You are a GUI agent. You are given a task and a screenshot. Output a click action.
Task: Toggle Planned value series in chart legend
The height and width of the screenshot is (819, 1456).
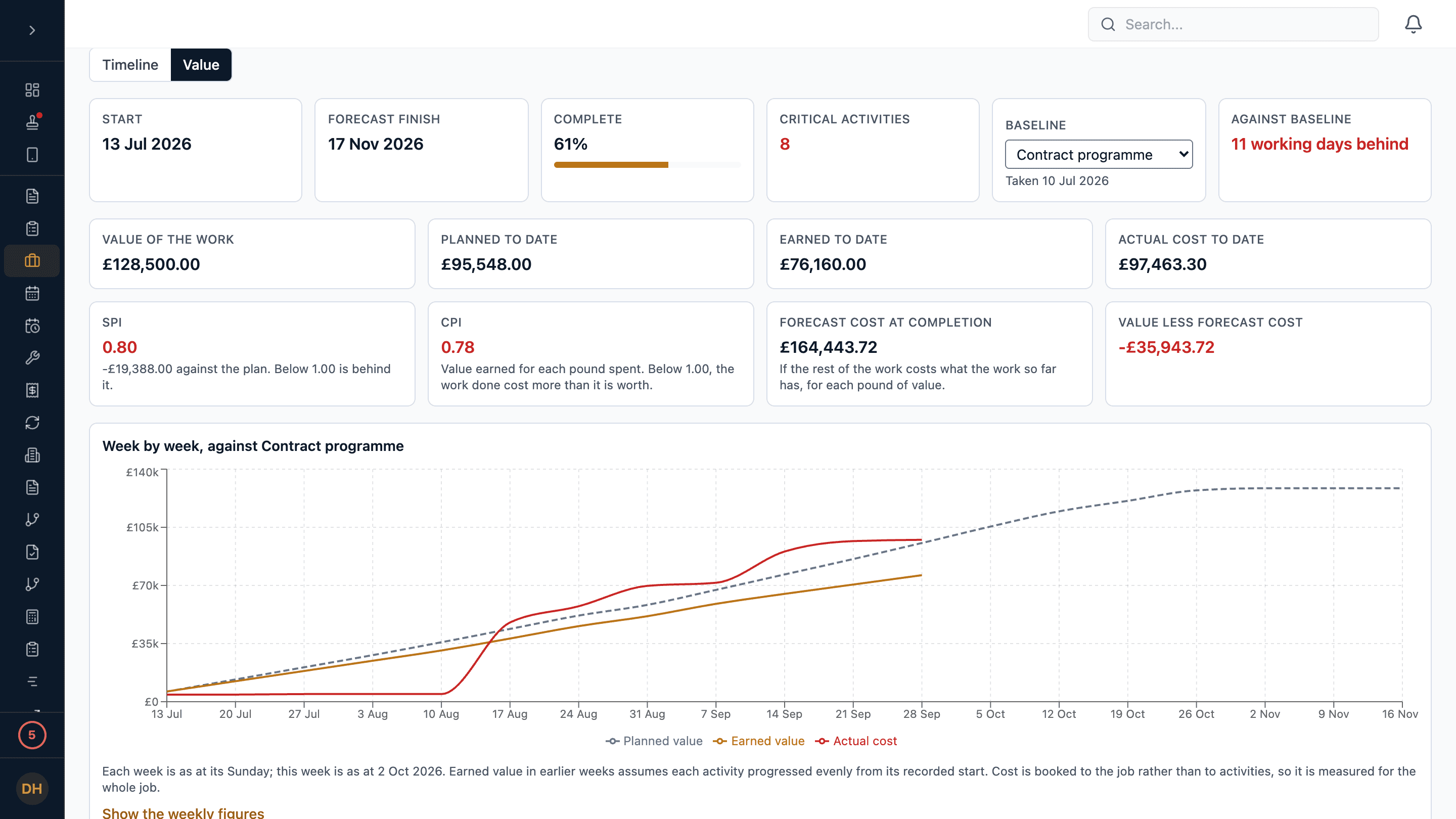(x=654, y=741)
